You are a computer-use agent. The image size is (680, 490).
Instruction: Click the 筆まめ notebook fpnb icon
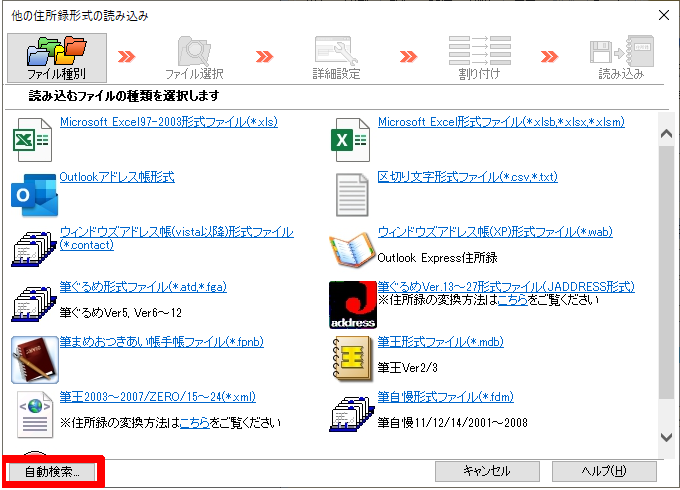pos(35,359)
